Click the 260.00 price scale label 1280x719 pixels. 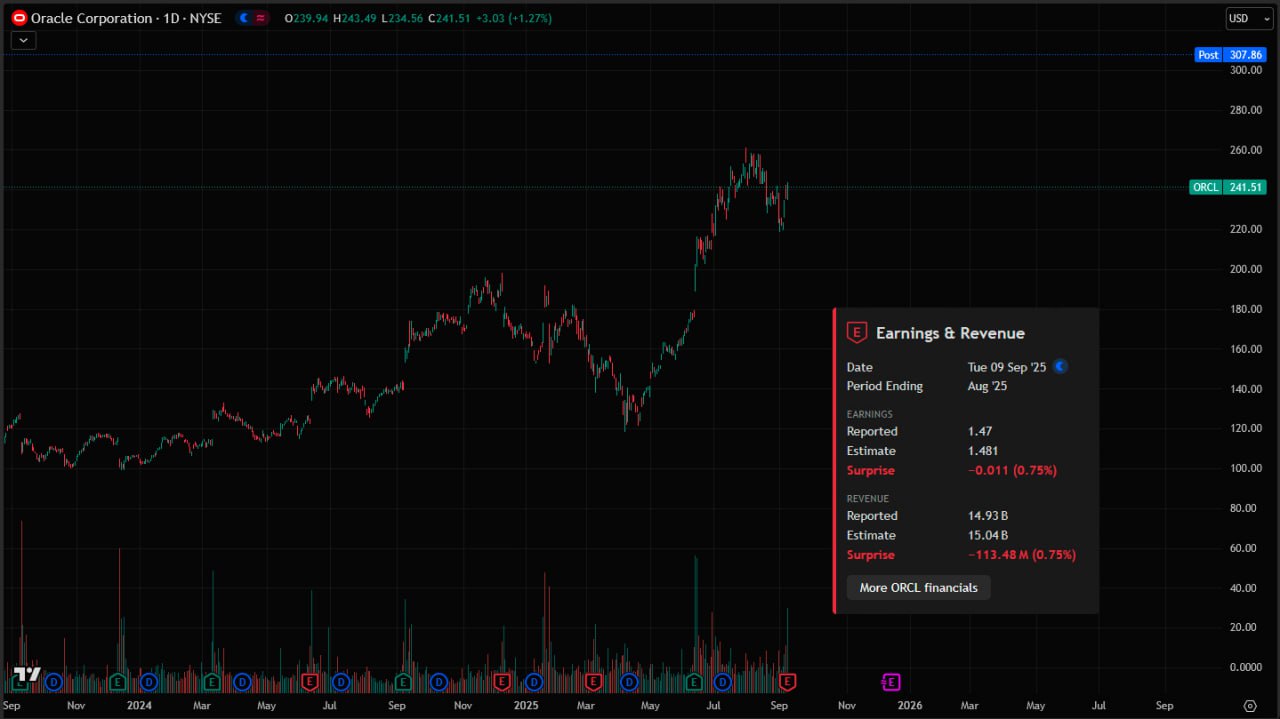click(x=1246, y=150)
